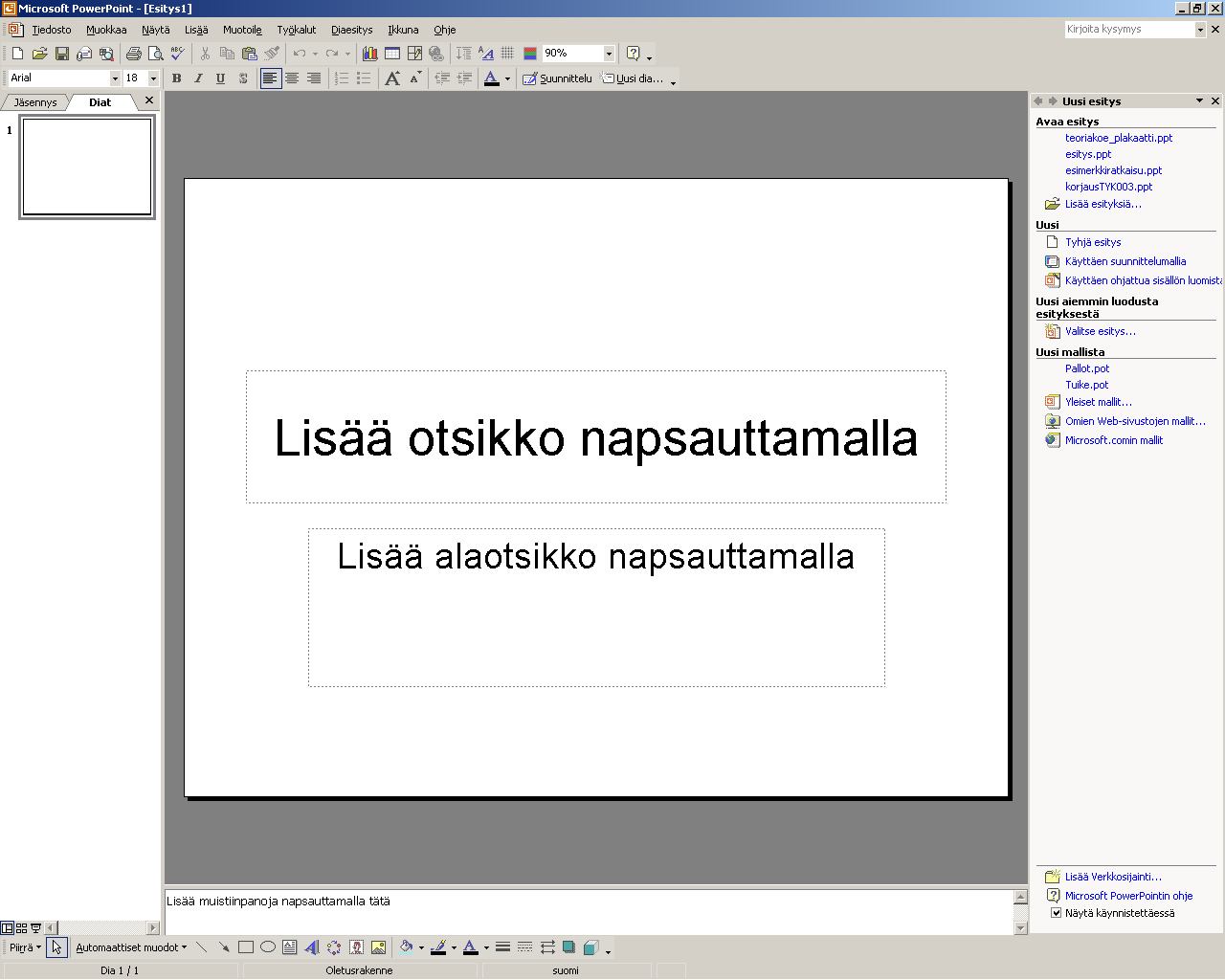
Task: Click the Print icon in standard toolbar
Action: 134,54
